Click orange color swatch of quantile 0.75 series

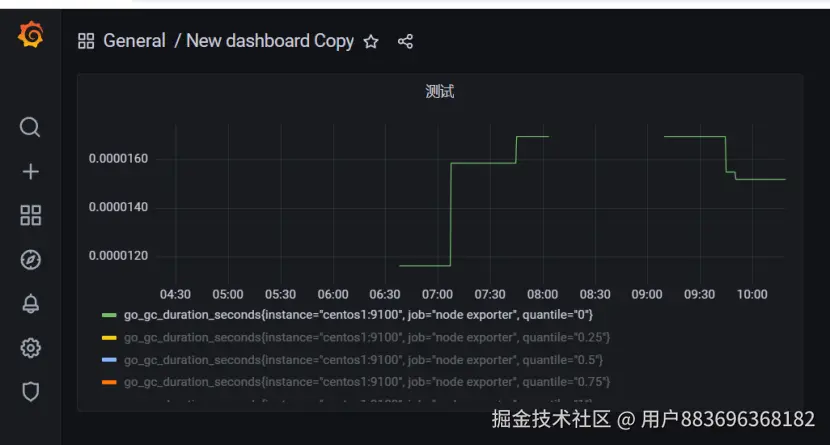[x=109, y=382]
